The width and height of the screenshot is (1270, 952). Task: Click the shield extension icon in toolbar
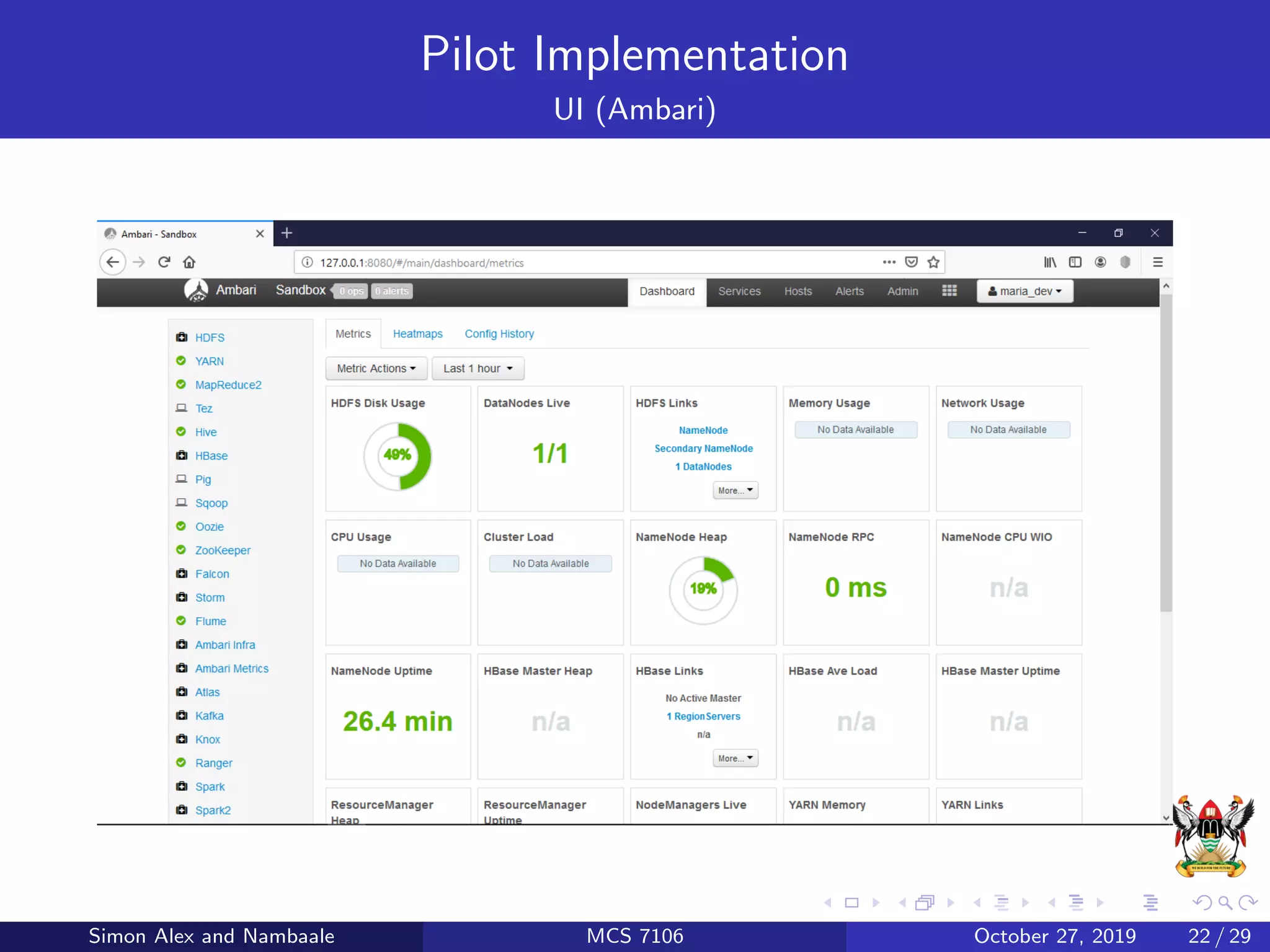coord(1125,262)
